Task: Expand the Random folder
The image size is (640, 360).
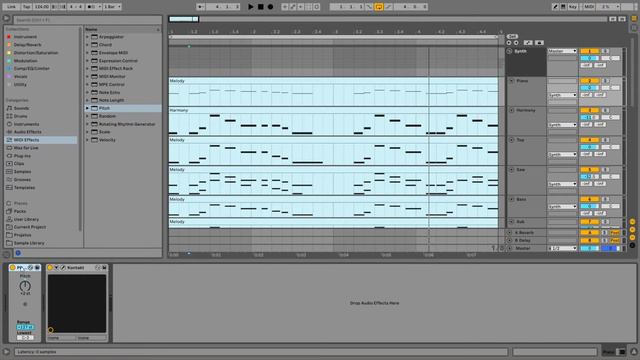Action: pos(87,116)
